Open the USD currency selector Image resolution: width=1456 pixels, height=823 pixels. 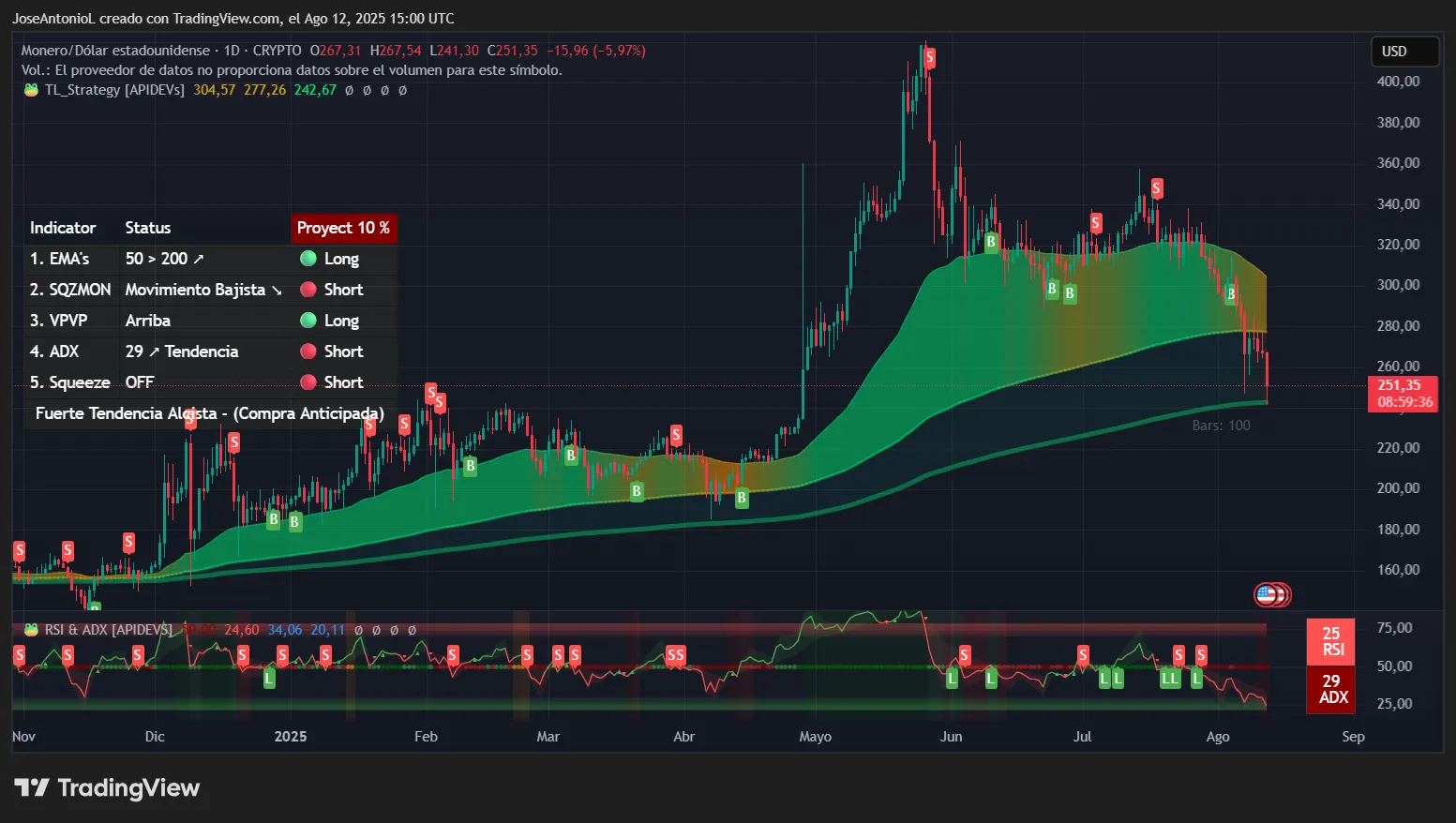pos(1404,52)
